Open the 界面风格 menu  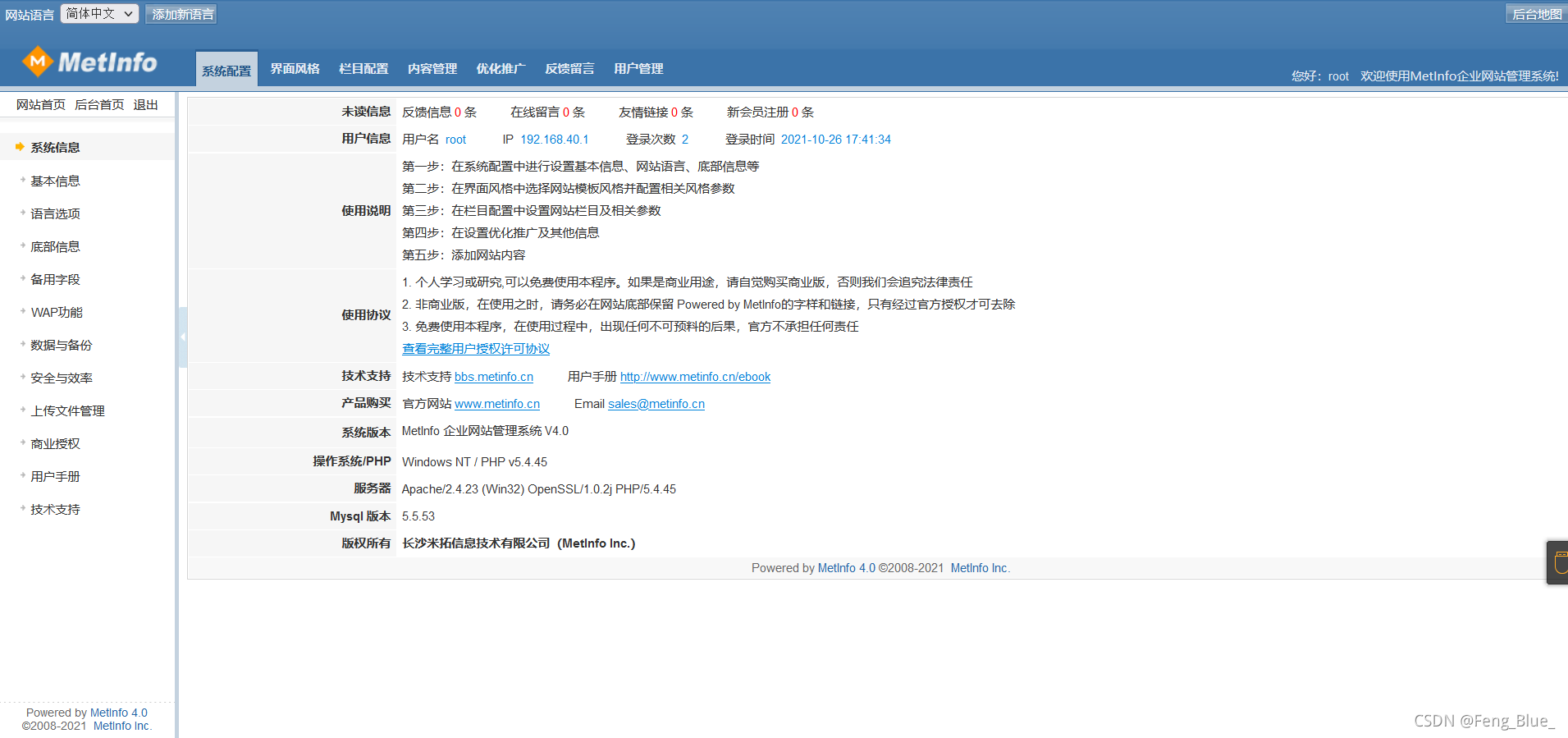click(295, 69)
